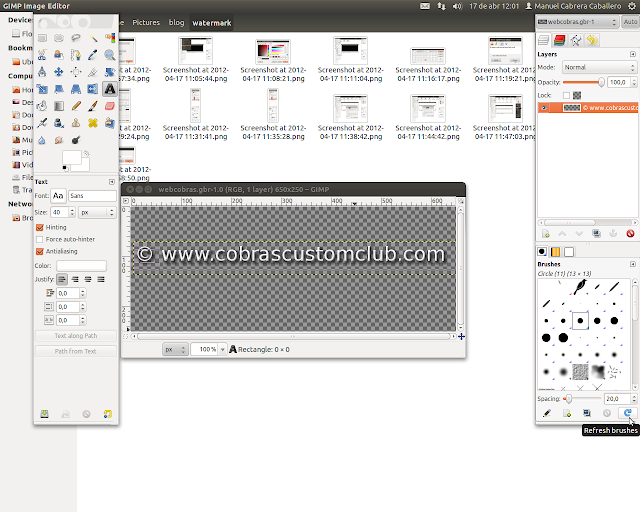Toggle the Antialiasing checkbox
Screen dimensions: 640x512
pyautogui.click(x=40, y=252)
